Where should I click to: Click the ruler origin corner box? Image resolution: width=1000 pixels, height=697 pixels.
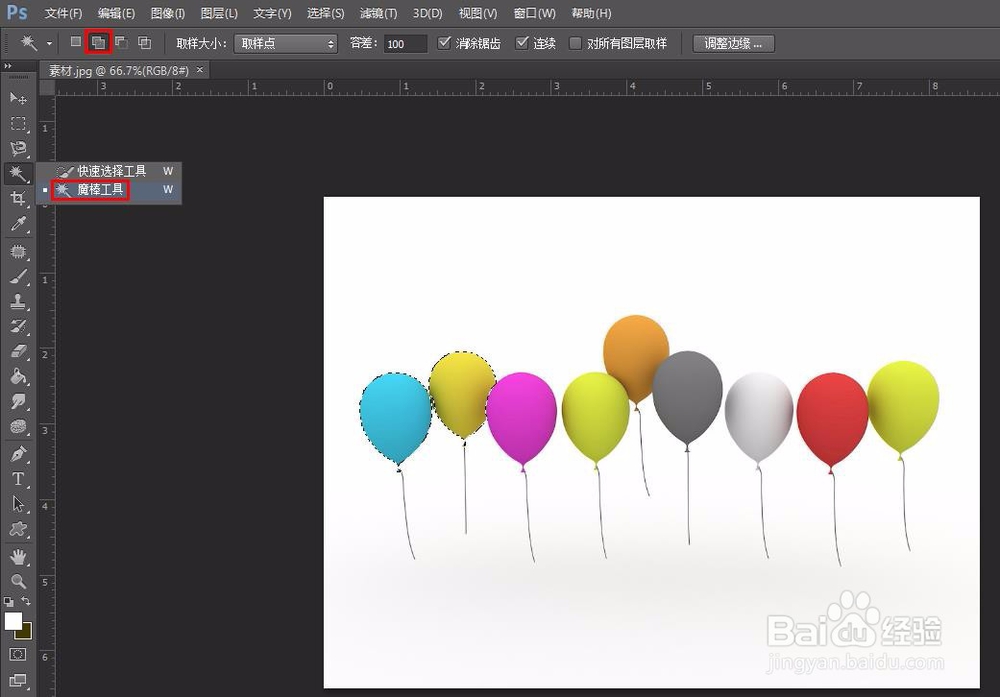pyautogui.click(x=47, y=87)
